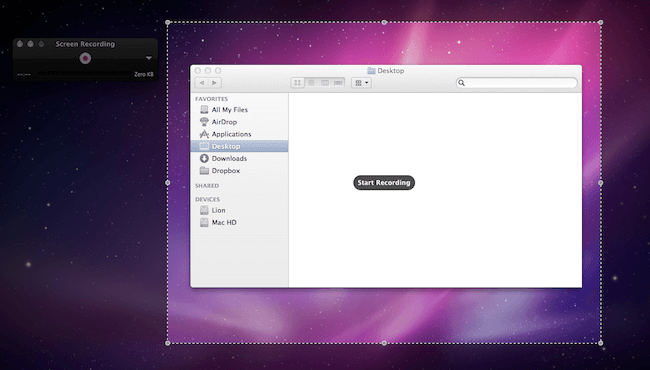
Task: Click the bottom-right selection handle
Action: [x=601, y=343]
